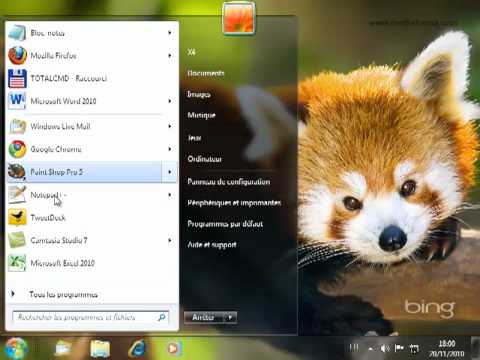Launch Google Chrome from its icon

pyautogui.click(x=17, y=149)
